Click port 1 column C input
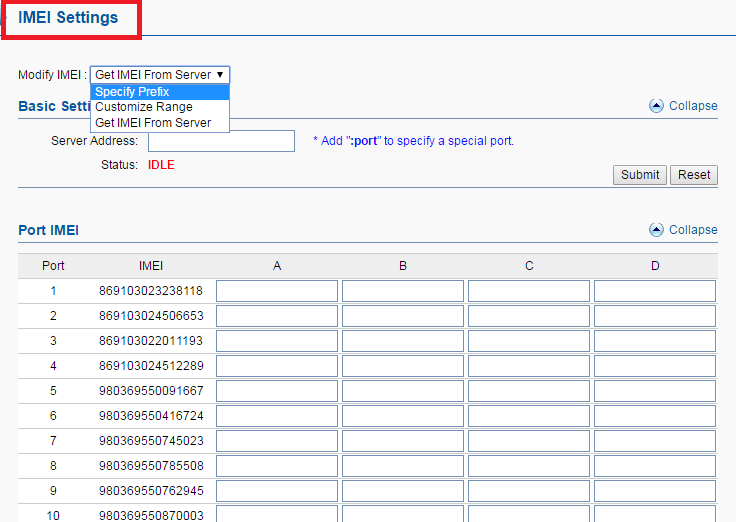736x522 pixels. 529,291
